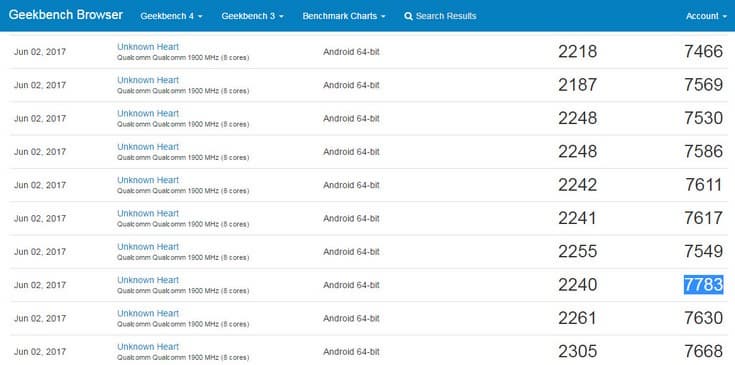Click Jun 02, 2017 in the 7466 row
Image resolution: width=735 pixels, height=365 pixels.
click(x=40, y=52)
